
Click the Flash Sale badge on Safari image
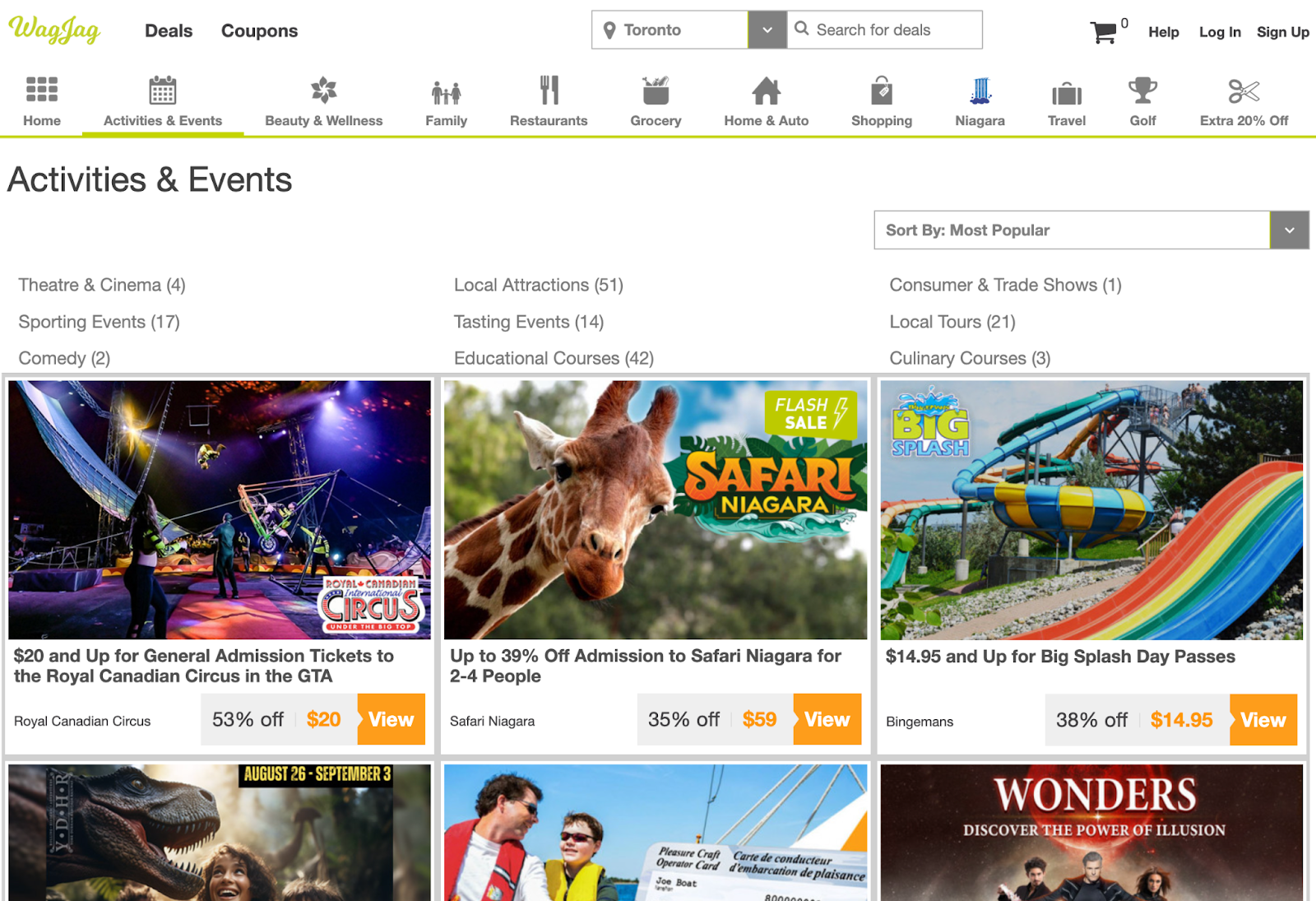coord(811,414)
